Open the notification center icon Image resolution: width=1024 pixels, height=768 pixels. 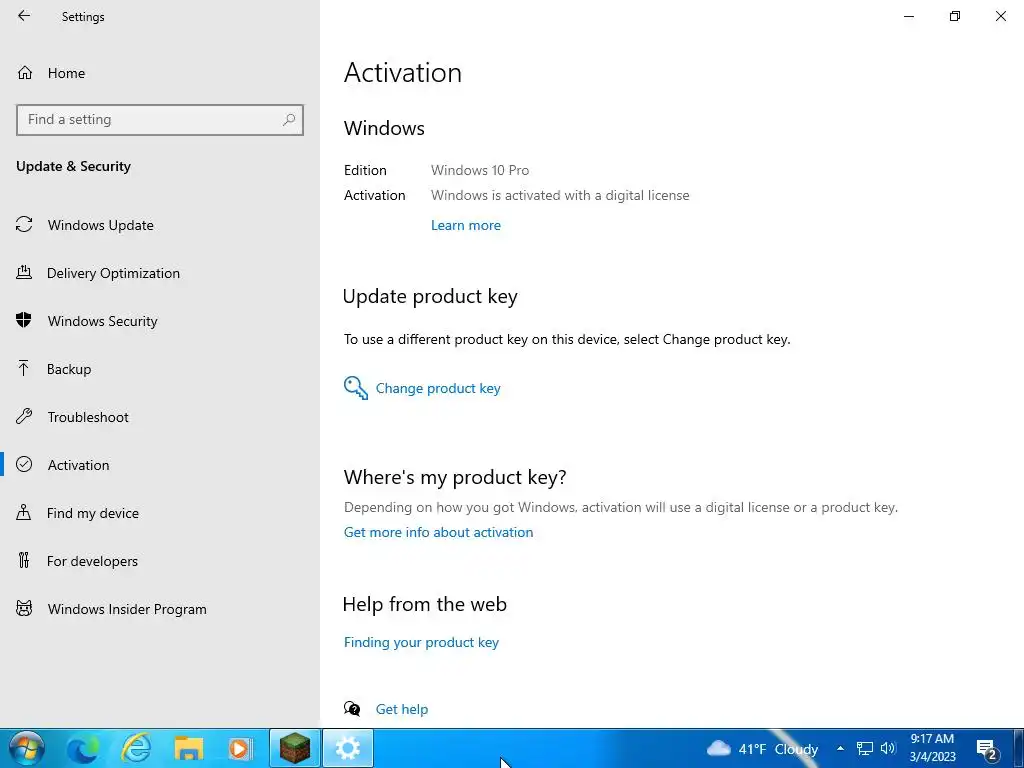pyautogui.click(x=987, y=749)
